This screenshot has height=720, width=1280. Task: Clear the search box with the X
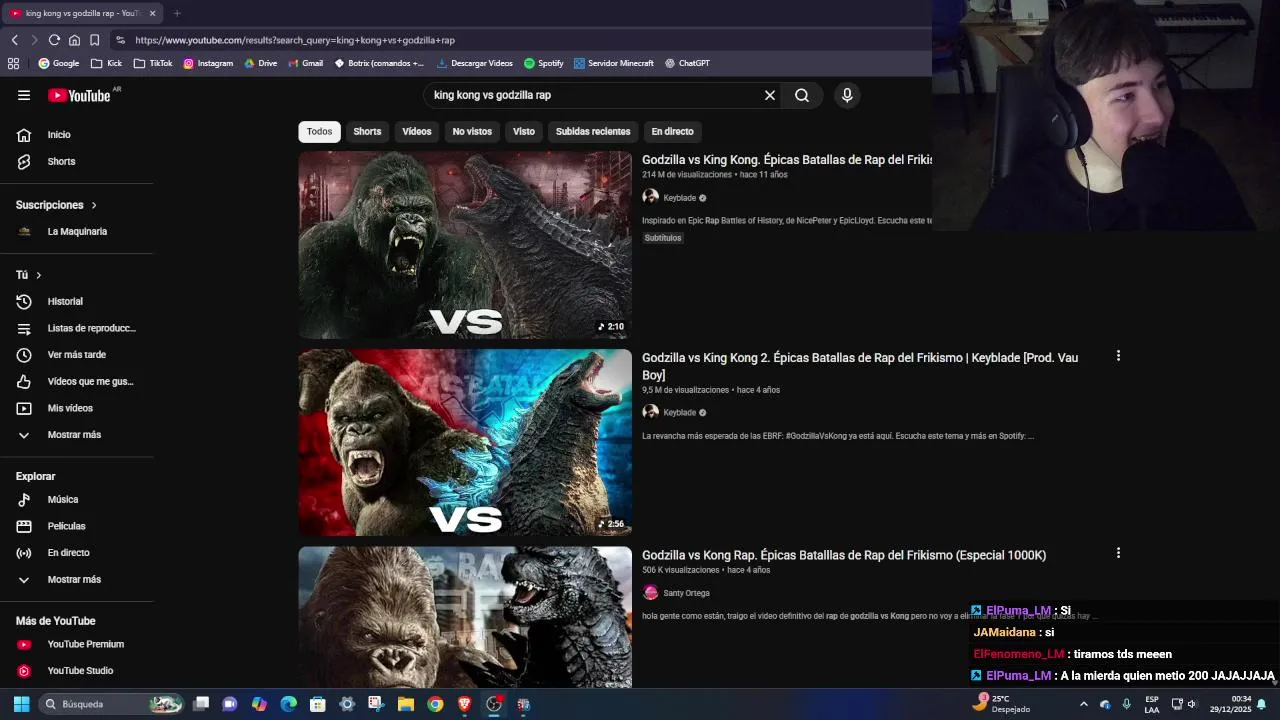(770, 95)
